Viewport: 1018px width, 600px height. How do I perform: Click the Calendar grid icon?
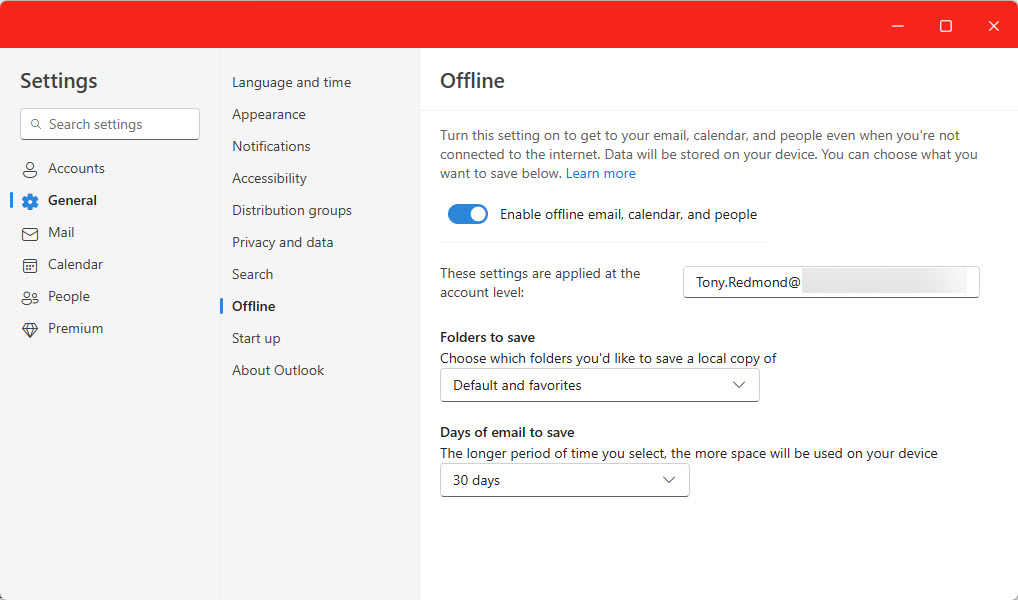pyautogui.click(x=30, y=265)
